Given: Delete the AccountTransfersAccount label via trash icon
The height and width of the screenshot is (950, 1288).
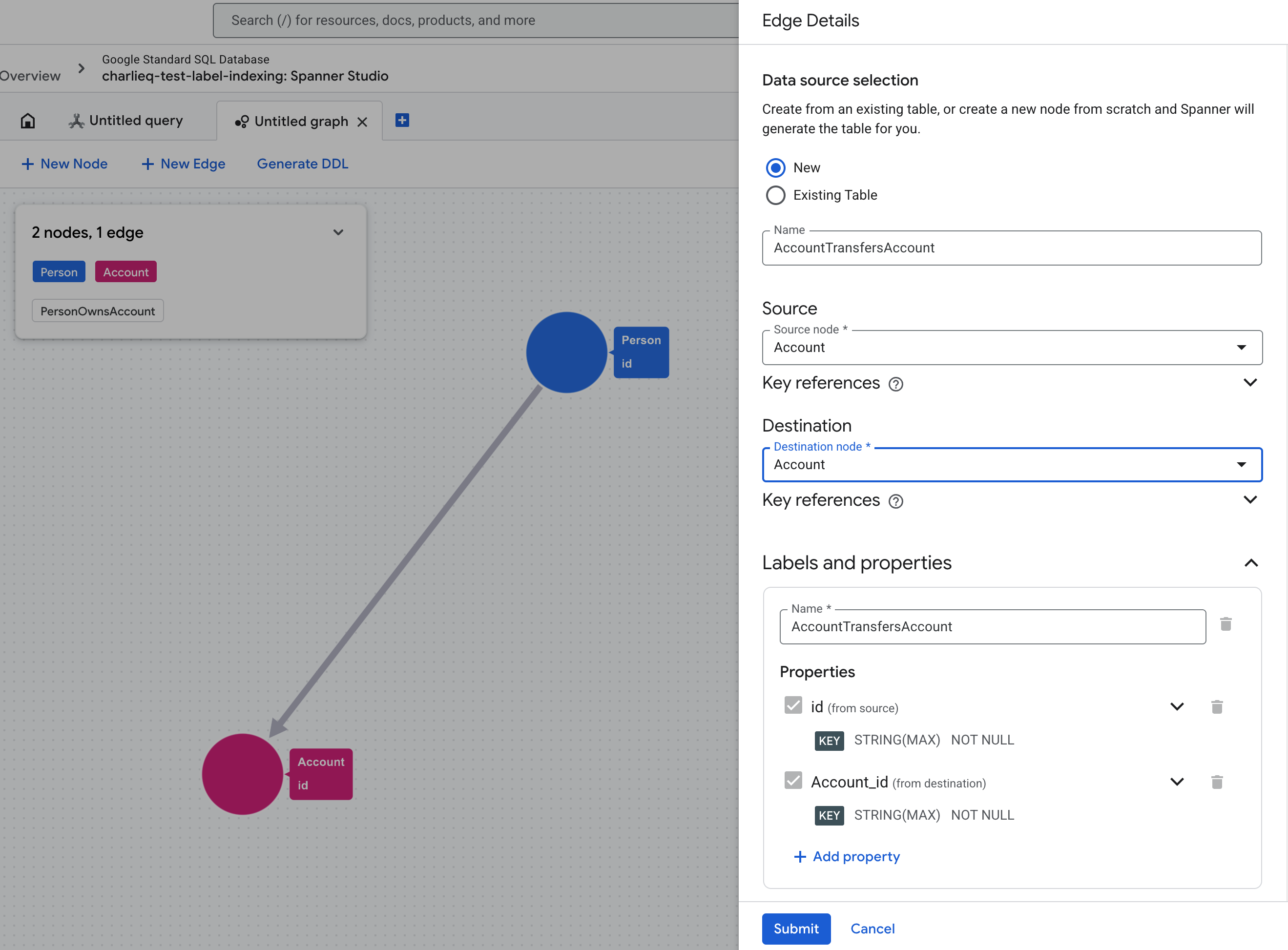Looking at the screenshot, I should pos(1226,624).
